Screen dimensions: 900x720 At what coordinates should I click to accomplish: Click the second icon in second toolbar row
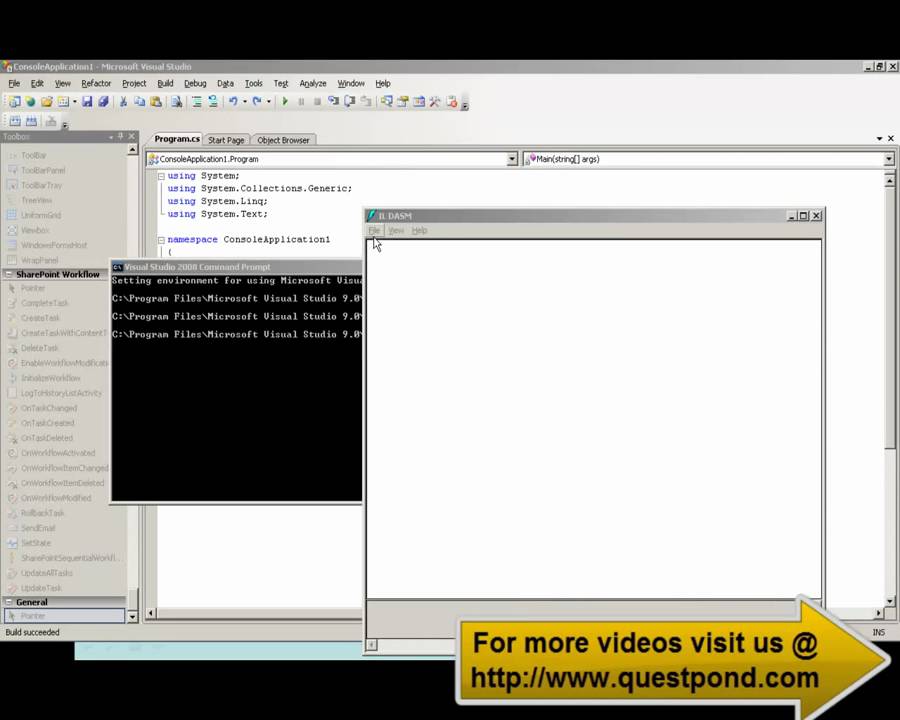(x=32, y=121)
